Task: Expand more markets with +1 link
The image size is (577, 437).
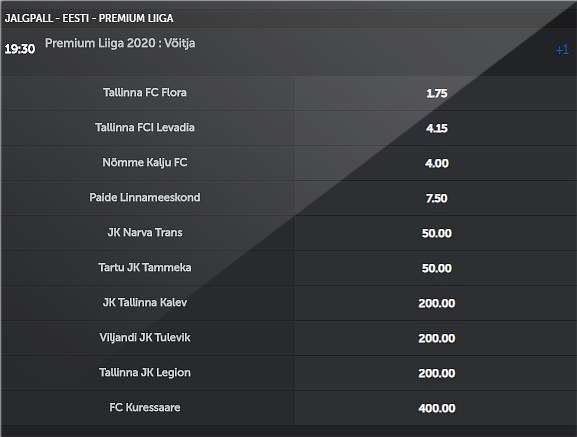Action: tap(562, 49)
